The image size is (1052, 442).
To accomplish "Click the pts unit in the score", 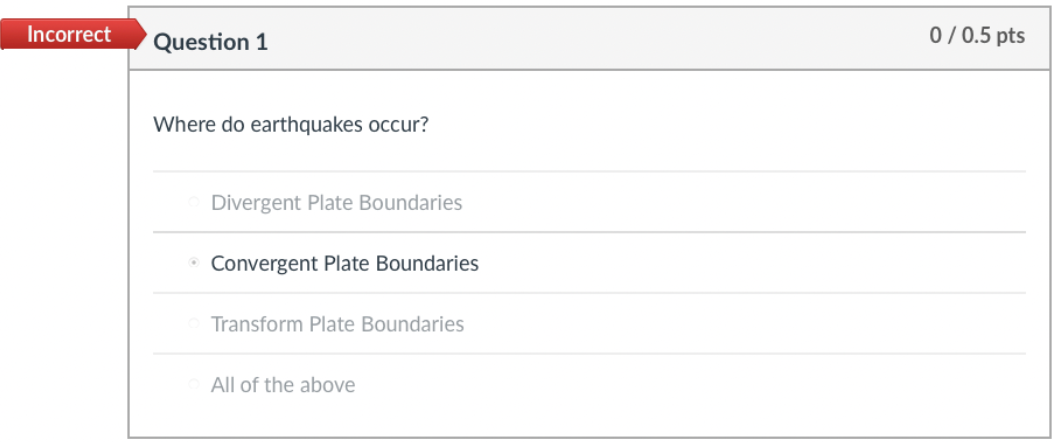I will [x=1010, y=36].
